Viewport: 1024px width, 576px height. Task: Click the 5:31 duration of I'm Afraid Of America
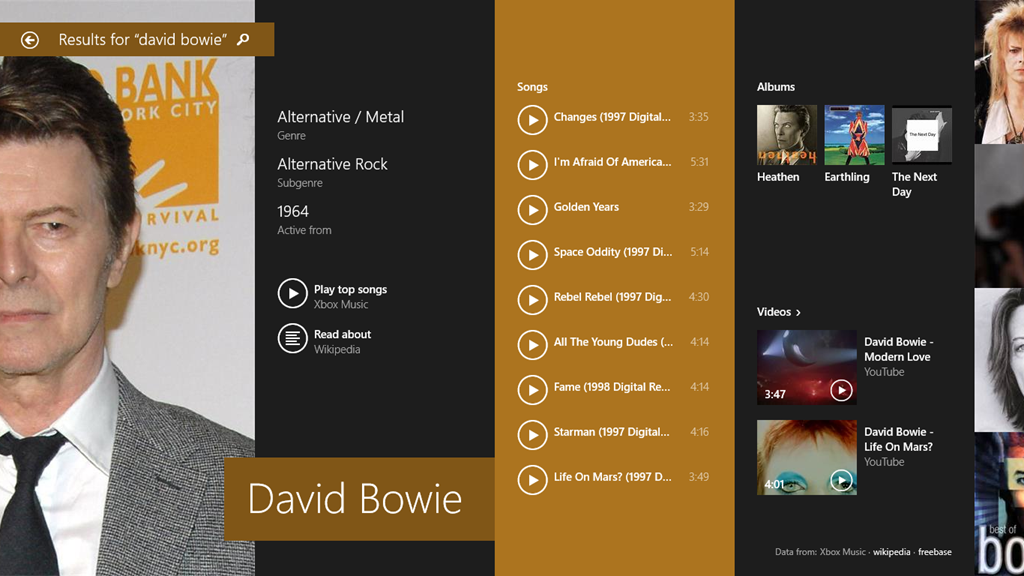pyautogui.click(x=699, y=162)
